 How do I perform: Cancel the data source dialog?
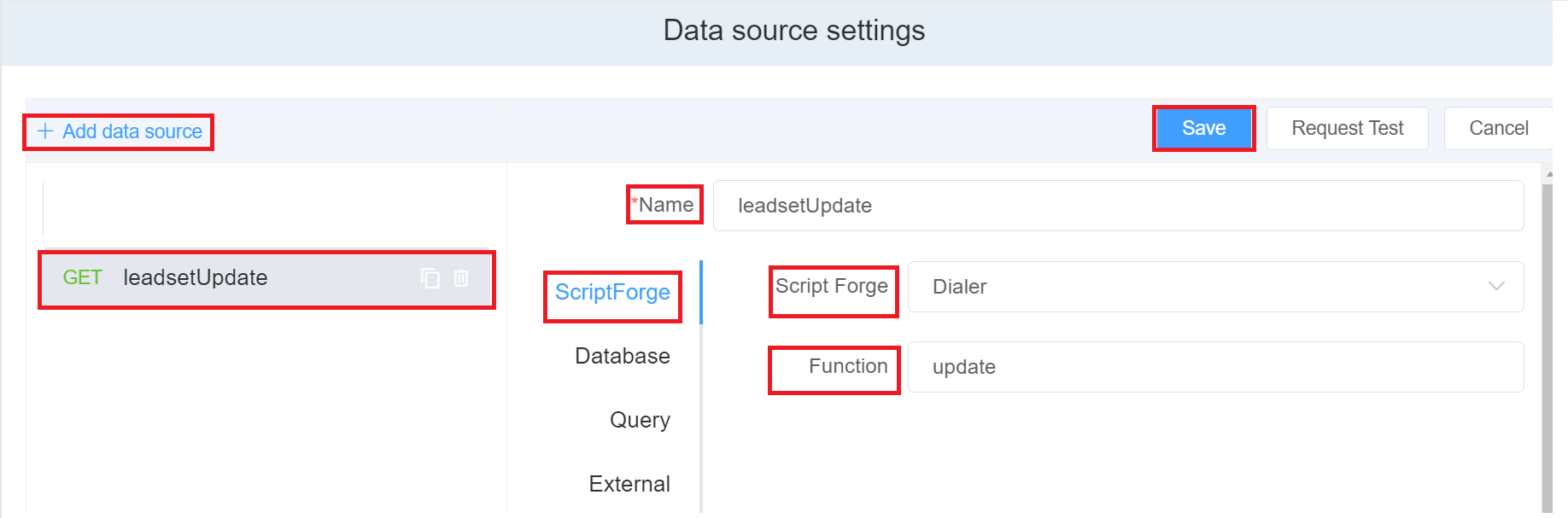(x=1498, y=128)
